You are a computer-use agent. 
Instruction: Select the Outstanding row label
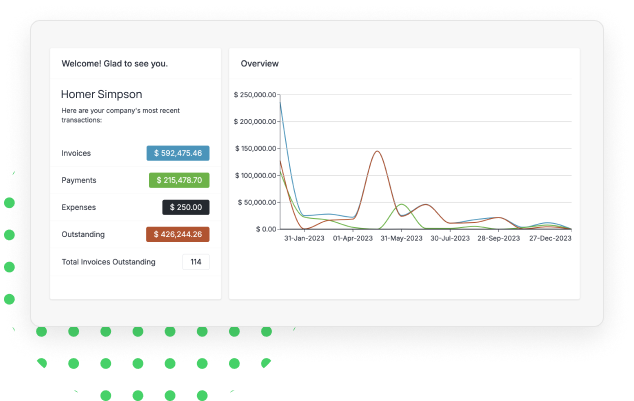tap(83, 234)
